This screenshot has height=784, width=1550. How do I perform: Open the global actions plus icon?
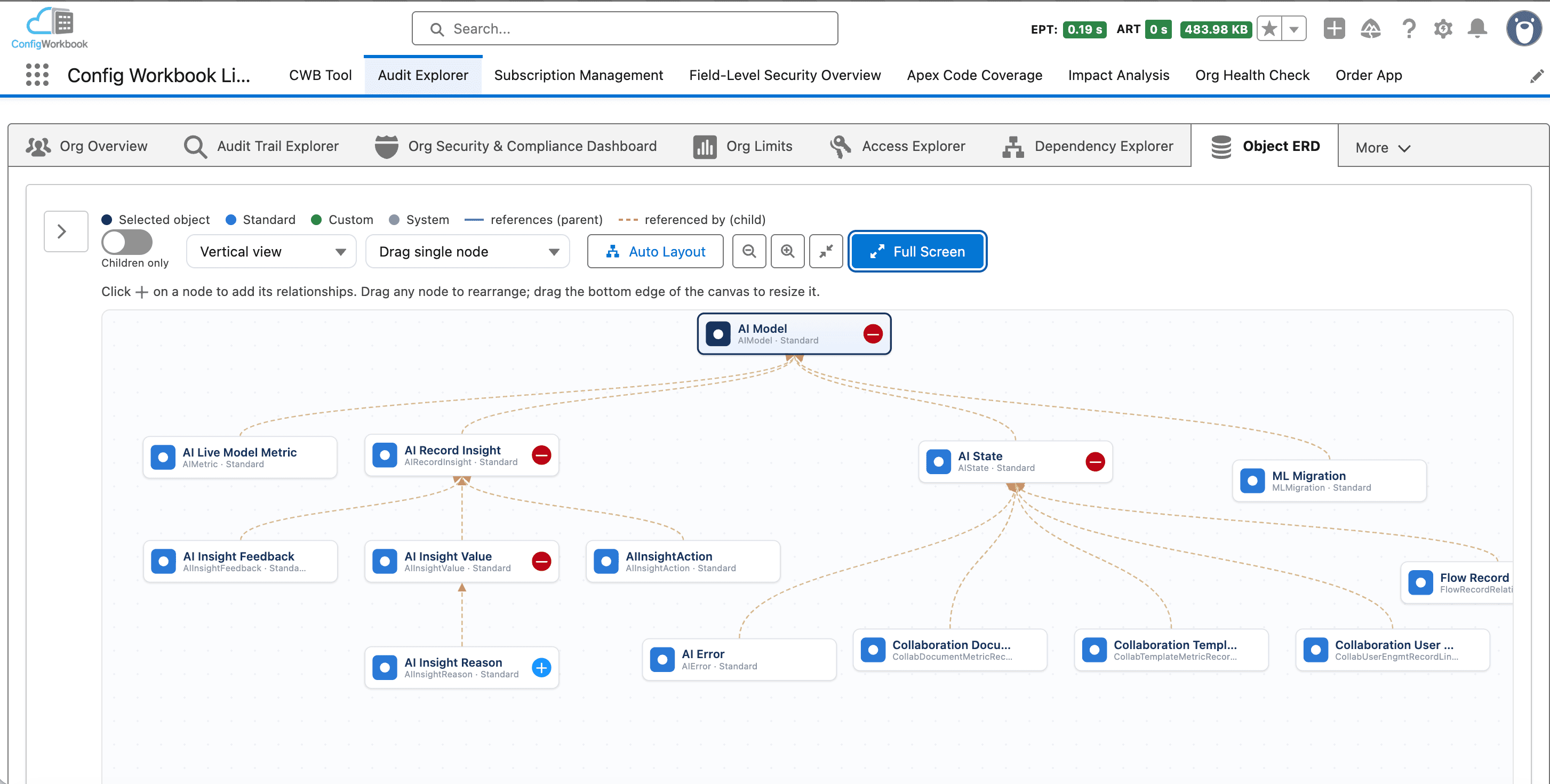tap(1334, 28)
